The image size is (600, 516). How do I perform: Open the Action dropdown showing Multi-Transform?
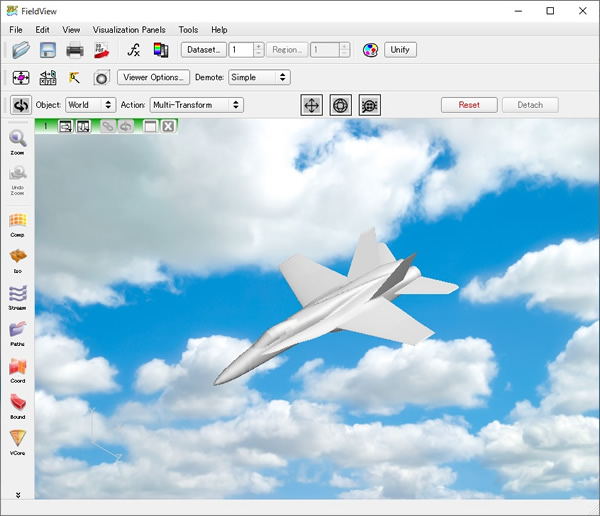196,105
